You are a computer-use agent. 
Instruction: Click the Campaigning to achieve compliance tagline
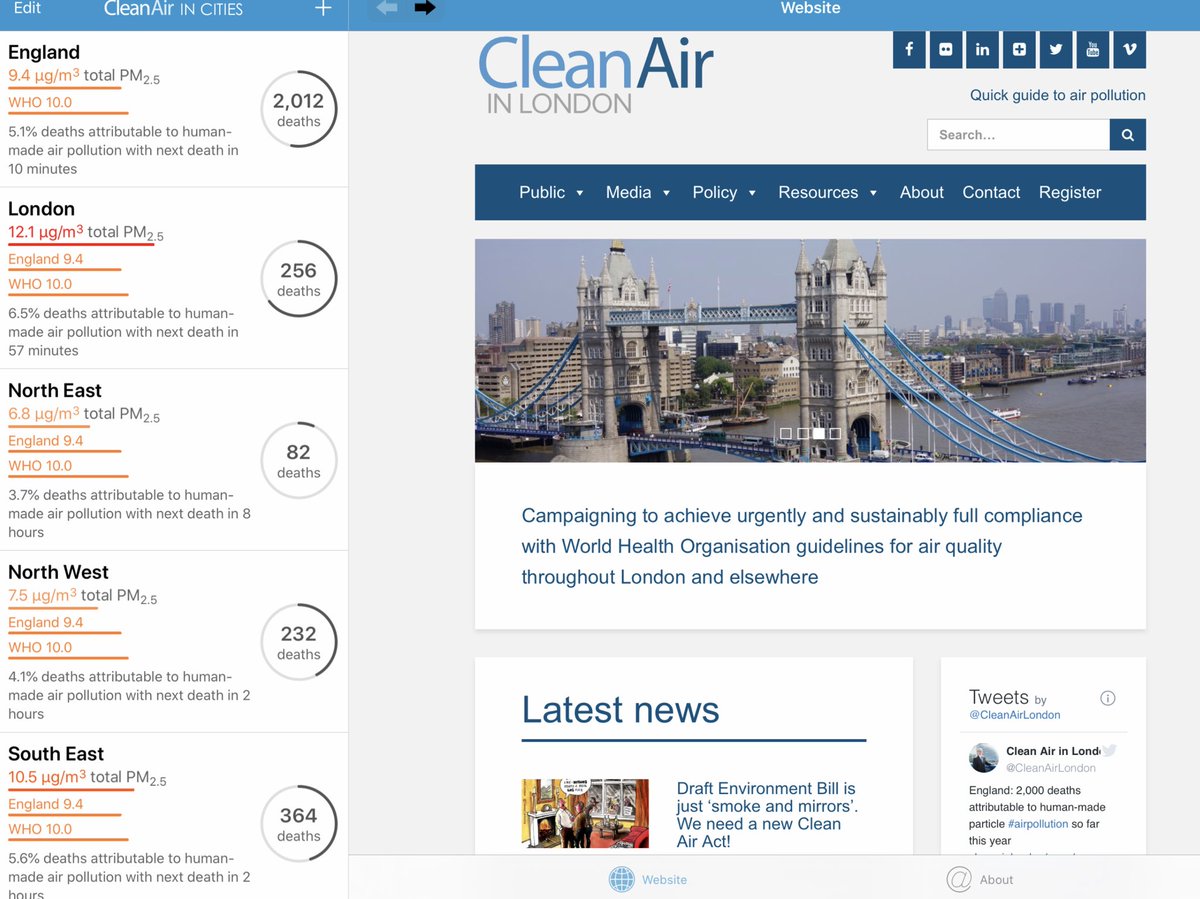[x=802, y=546]
